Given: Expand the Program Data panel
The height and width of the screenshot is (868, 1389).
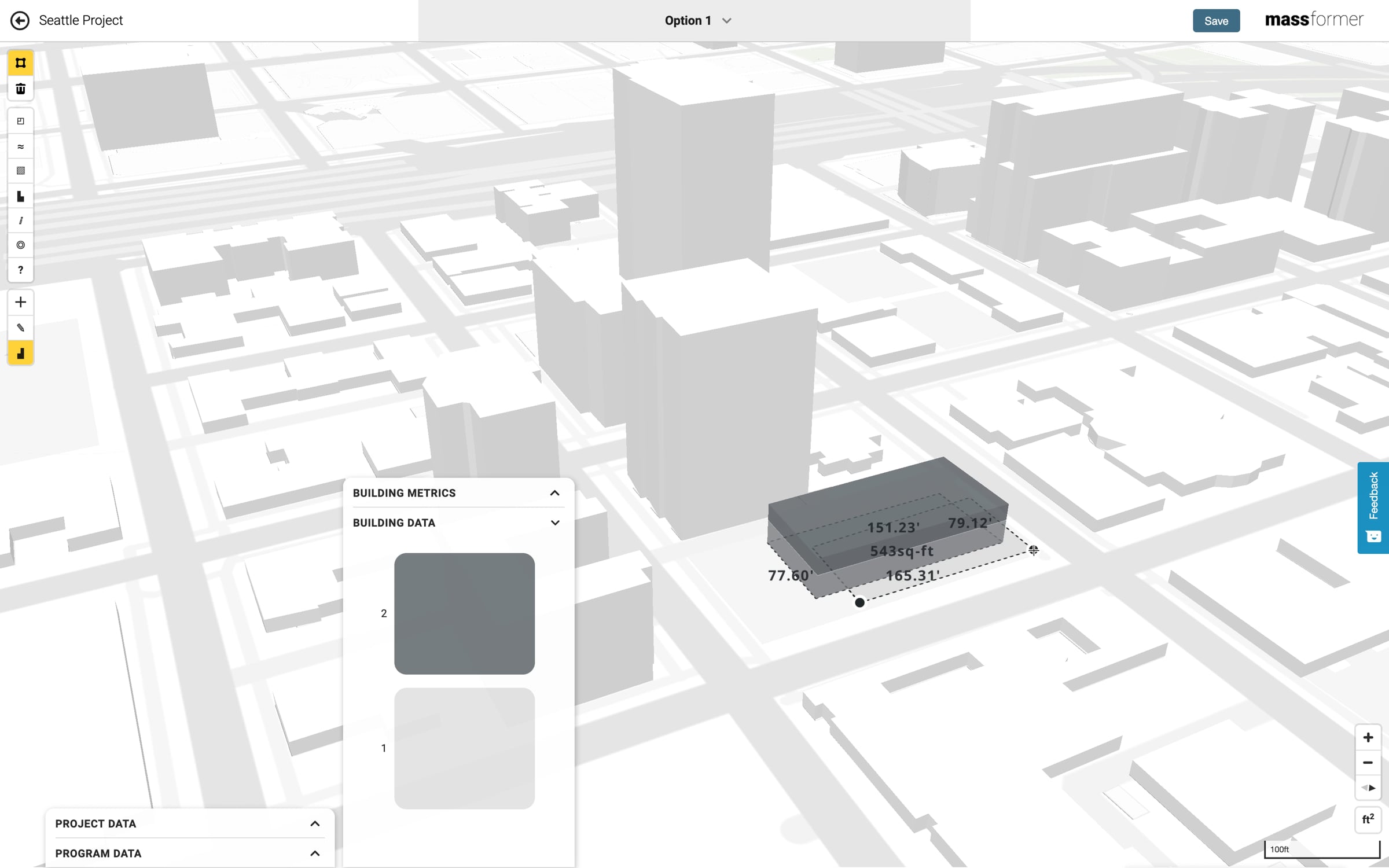Looking at the screenshot, I should [315, 853].
